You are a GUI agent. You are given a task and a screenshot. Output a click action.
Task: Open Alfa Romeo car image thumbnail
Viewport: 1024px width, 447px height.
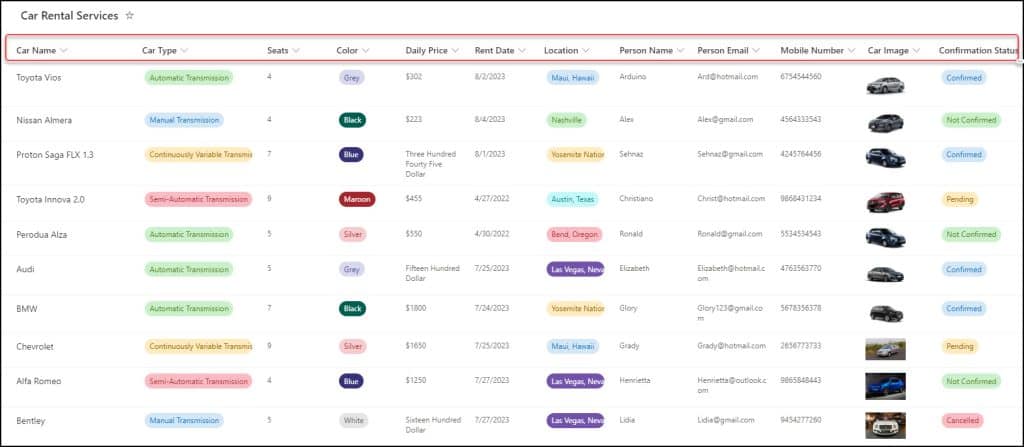point(885,386)
